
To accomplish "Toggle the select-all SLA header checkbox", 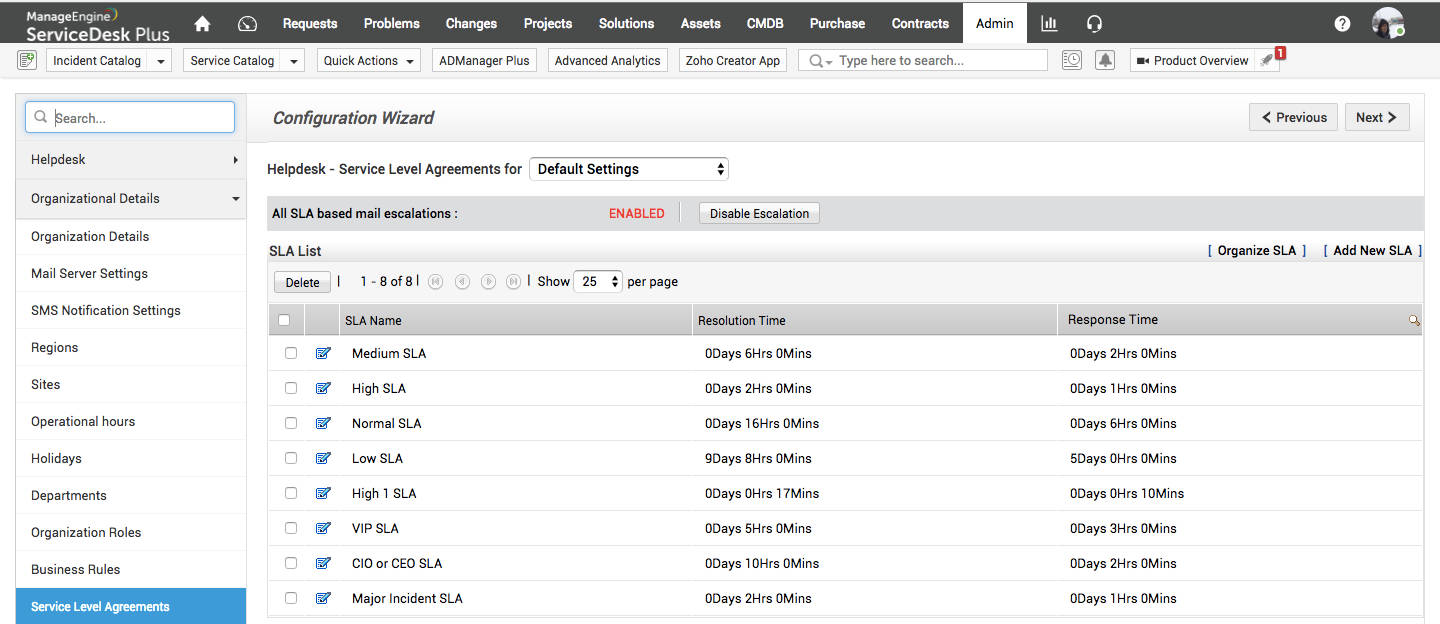I will (x=284, y=320).
